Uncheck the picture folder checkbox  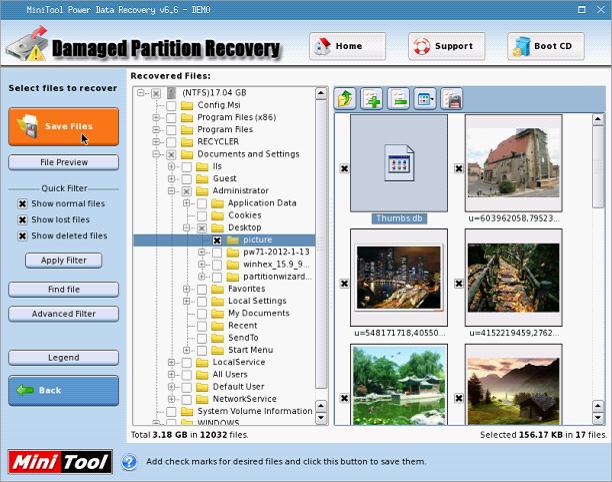(x=217, y=241)
